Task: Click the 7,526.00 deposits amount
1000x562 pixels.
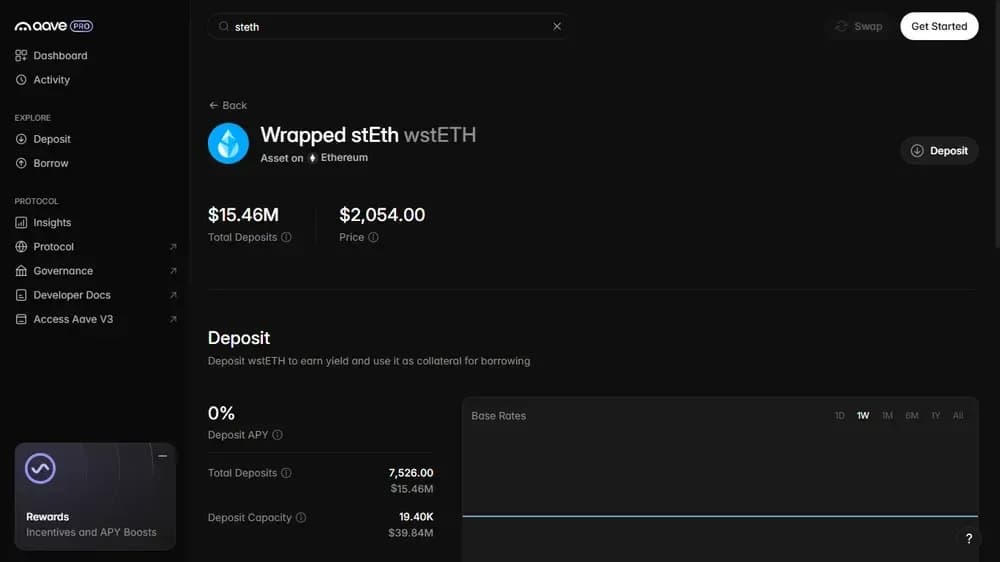Action: pos(411,473)
